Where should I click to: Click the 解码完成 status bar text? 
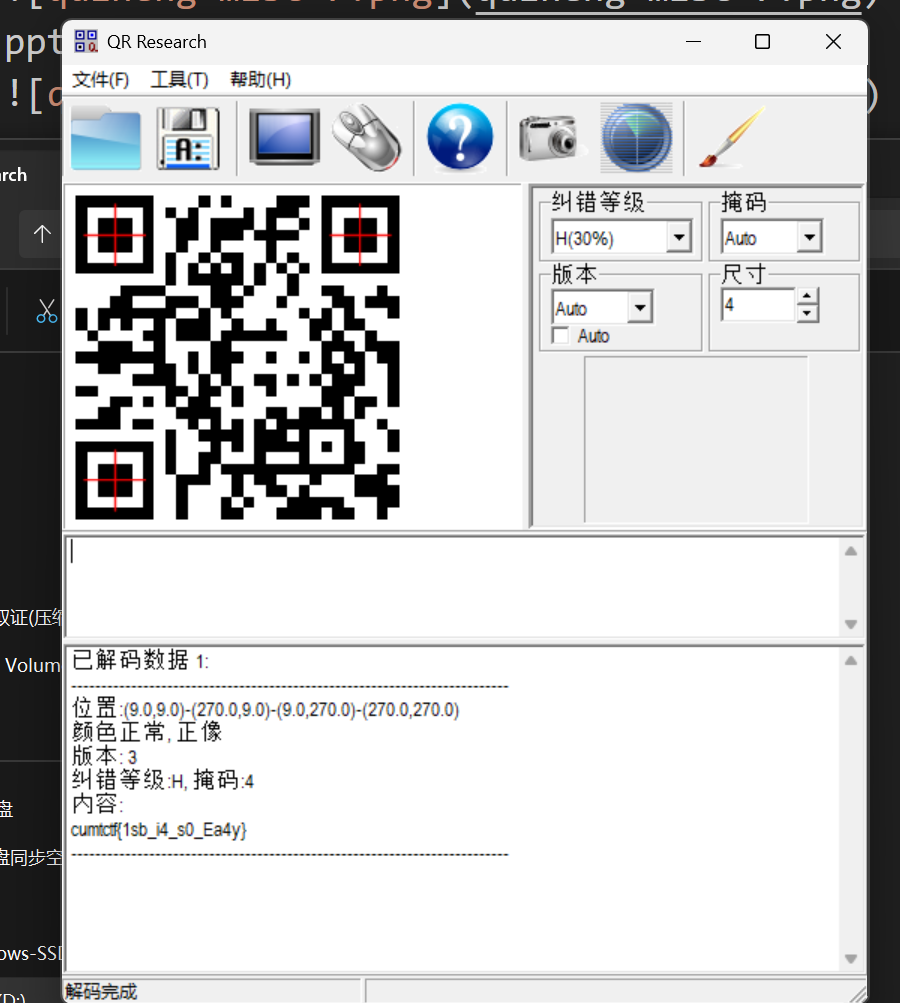coord(101,991)
